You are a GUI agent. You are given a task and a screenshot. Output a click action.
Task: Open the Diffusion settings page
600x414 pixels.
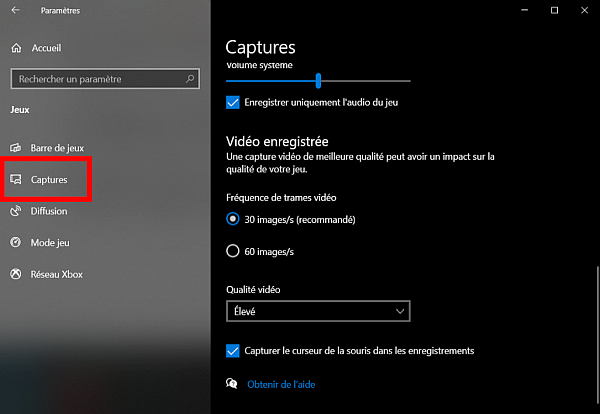click(x=49, y=211)
